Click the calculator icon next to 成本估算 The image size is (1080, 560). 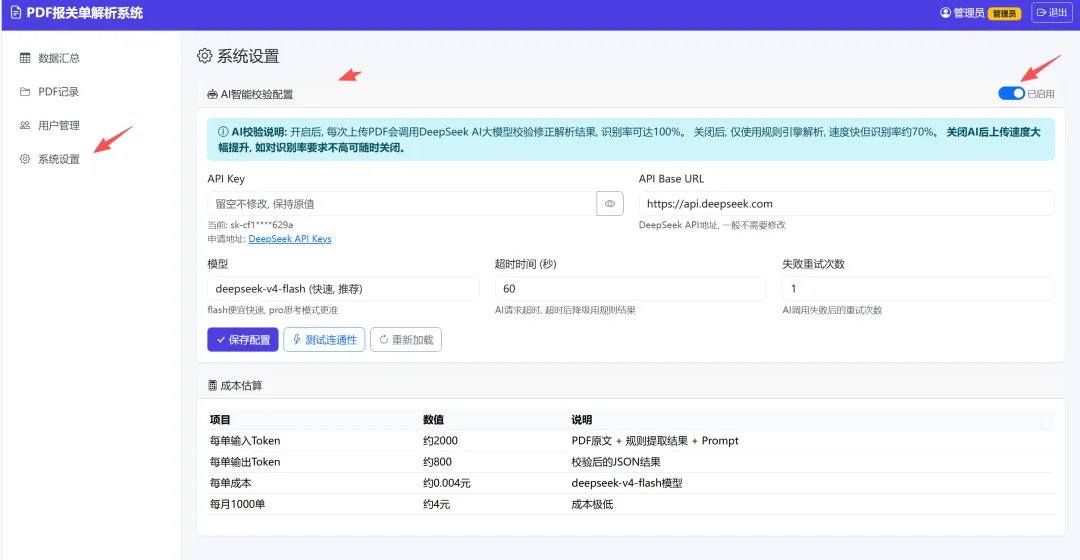[x=212, y=386]
